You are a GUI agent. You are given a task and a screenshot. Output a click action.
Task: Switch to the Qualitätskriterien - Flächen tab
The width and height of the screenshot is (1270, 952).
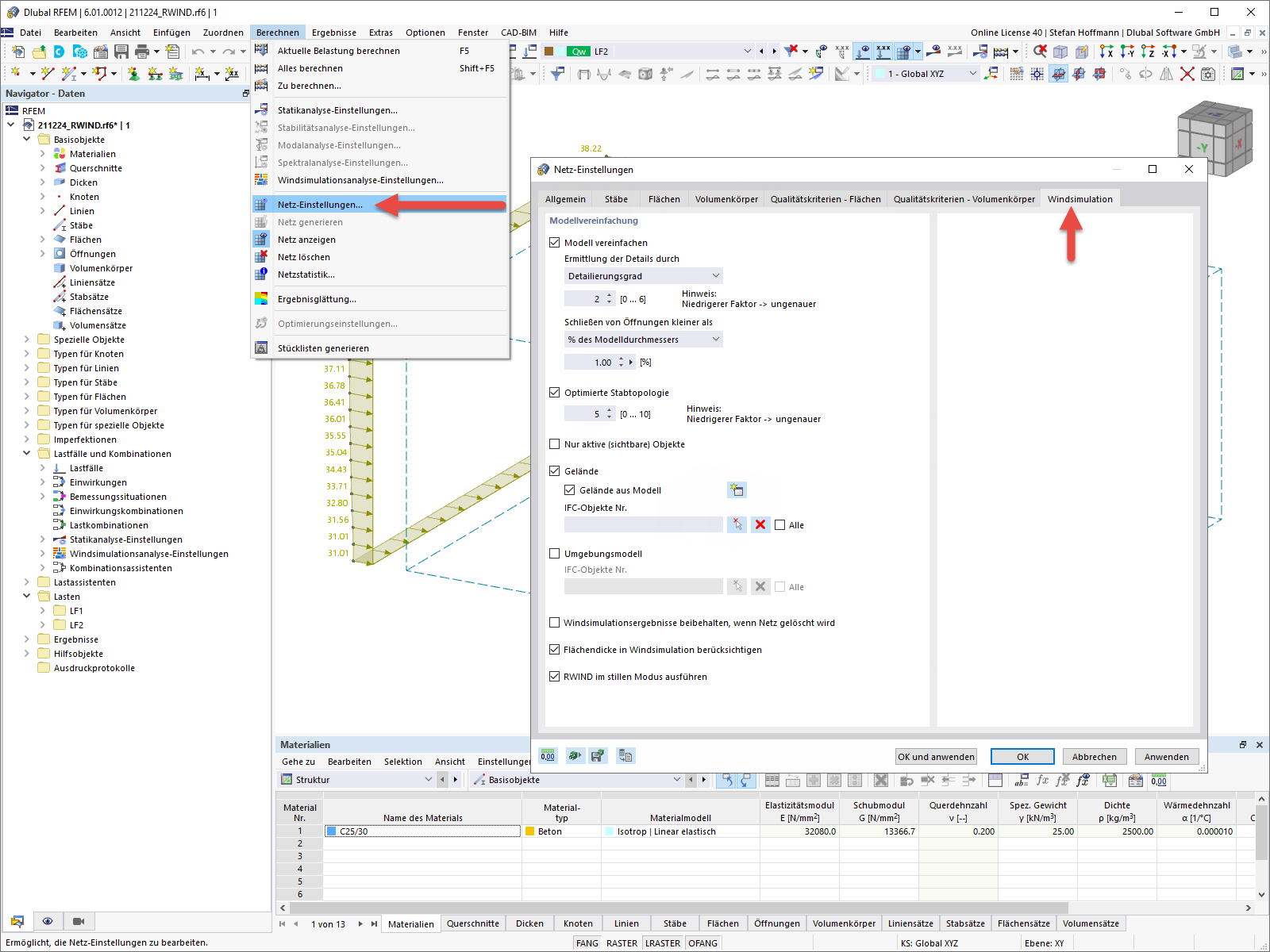click(825, 198)
